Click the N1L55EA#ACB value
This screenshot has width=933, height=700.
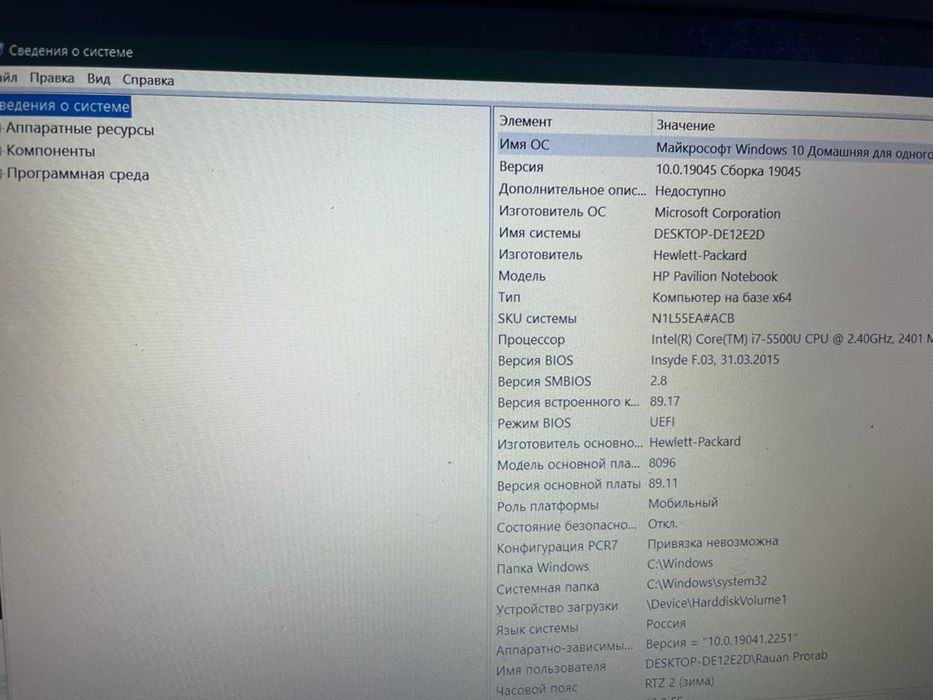click(x=693, y=318)
